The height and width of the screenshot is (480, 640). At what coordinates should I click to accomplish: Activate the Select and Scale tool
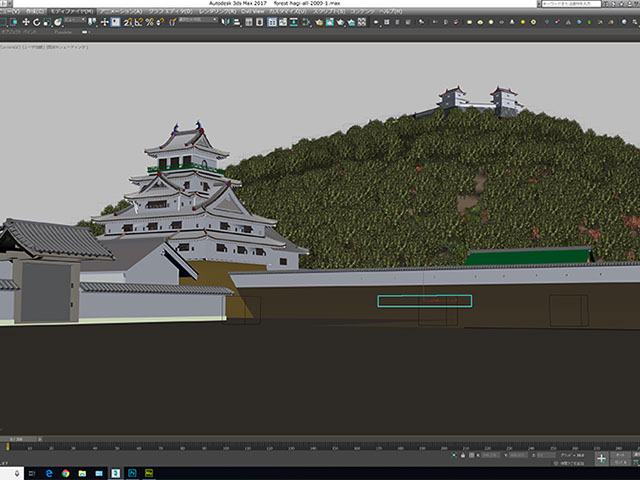46,22
